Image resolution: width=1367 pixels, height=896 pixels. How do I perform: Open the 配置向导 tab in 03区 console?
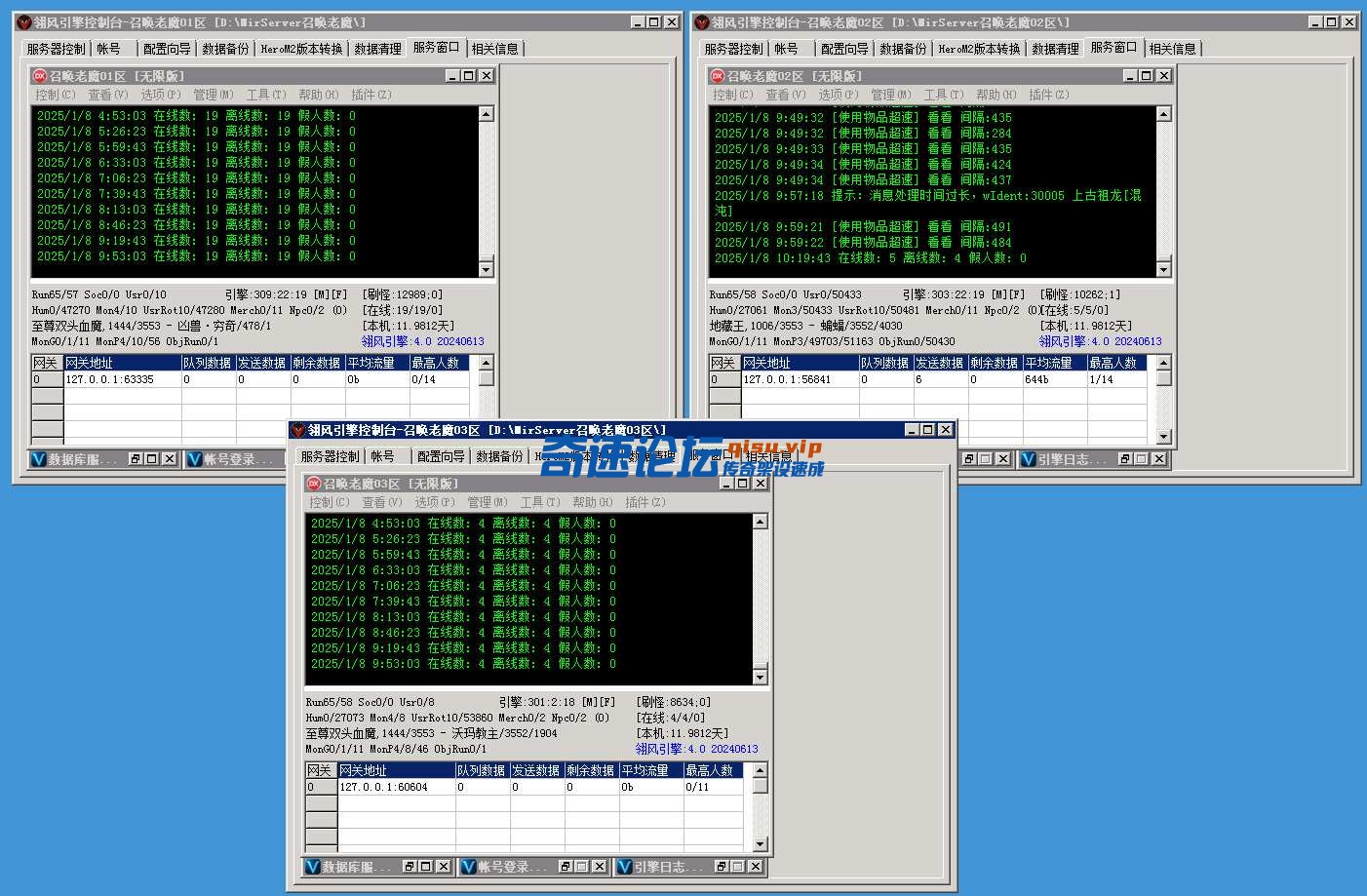[441, 456]
